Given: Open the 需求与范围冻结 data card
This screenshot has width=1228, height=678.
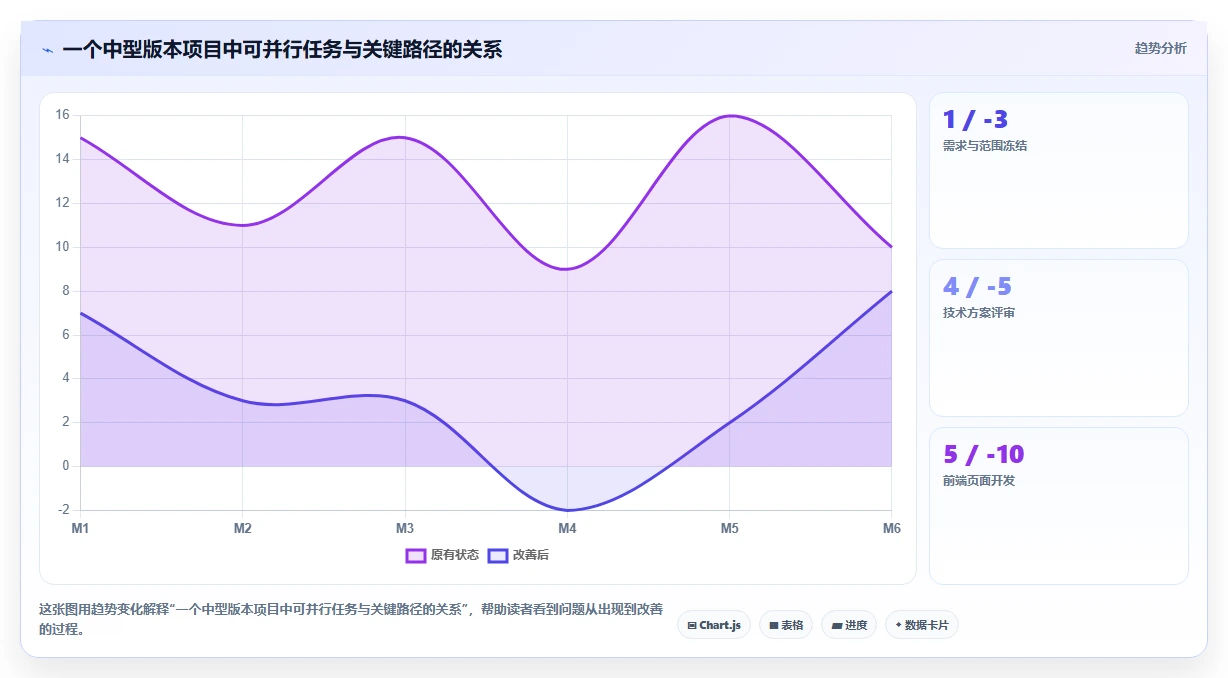Looking at the screenshot, I should [x=1059, y=170].
